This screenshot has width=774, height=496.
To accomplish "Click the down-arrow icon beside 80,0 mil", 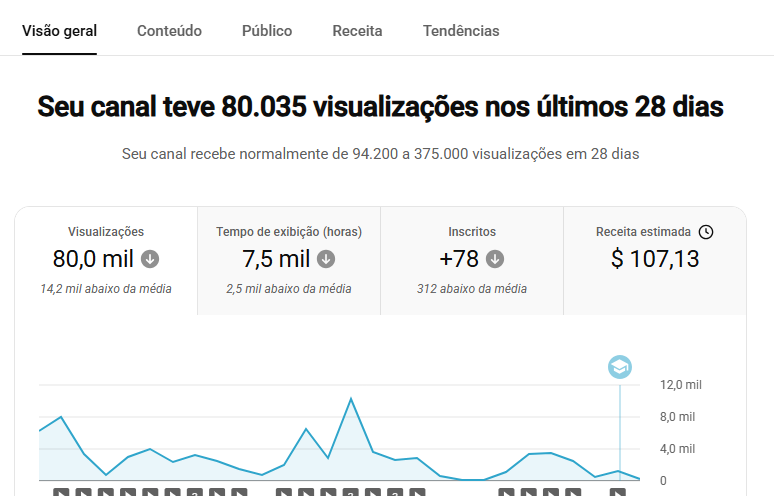I will pyautogui.click(x=150, y=259).
